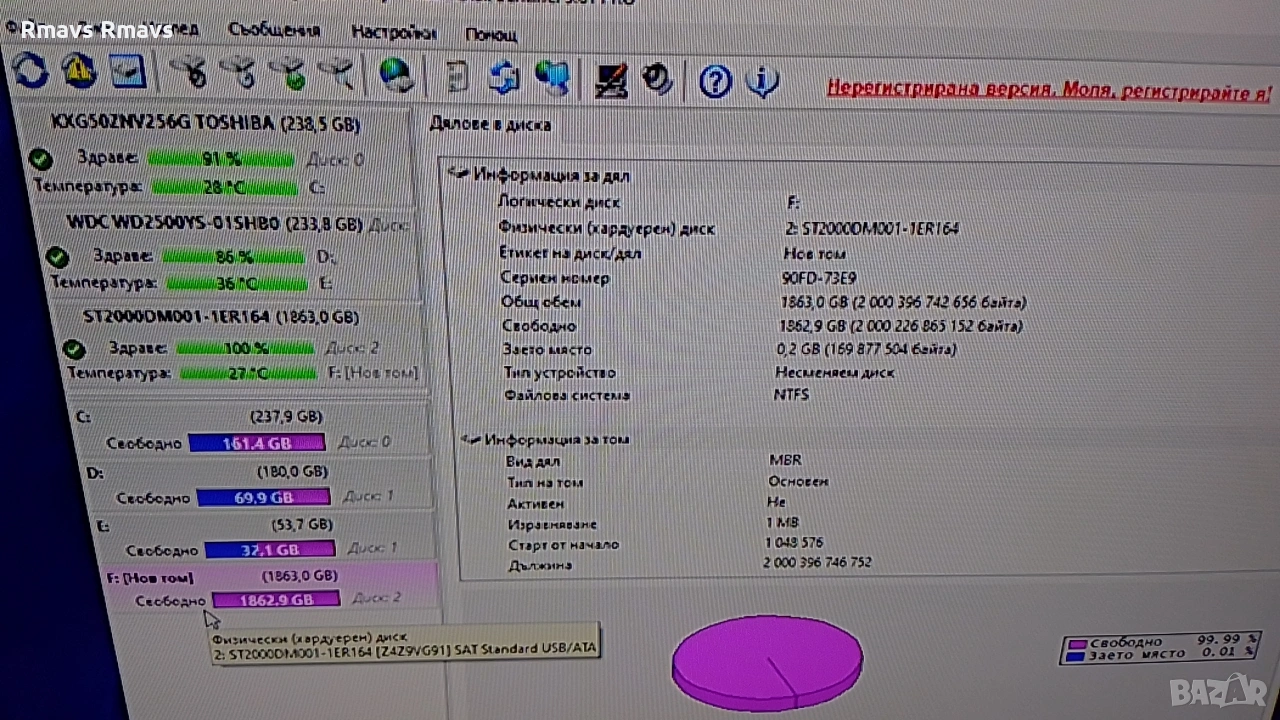Click the 'Основен' volume type value
This screenshot has height=720, width=1280.
click(x=796, y=481)
